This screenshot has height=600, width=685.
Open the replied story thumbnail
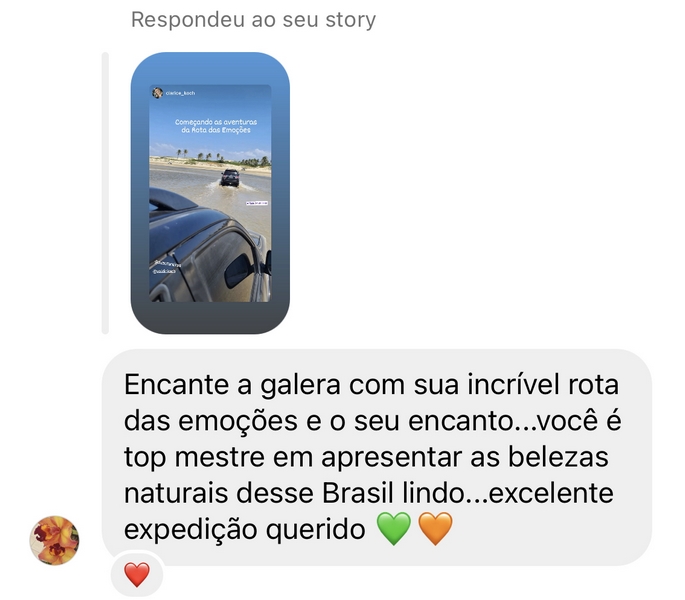210,193
